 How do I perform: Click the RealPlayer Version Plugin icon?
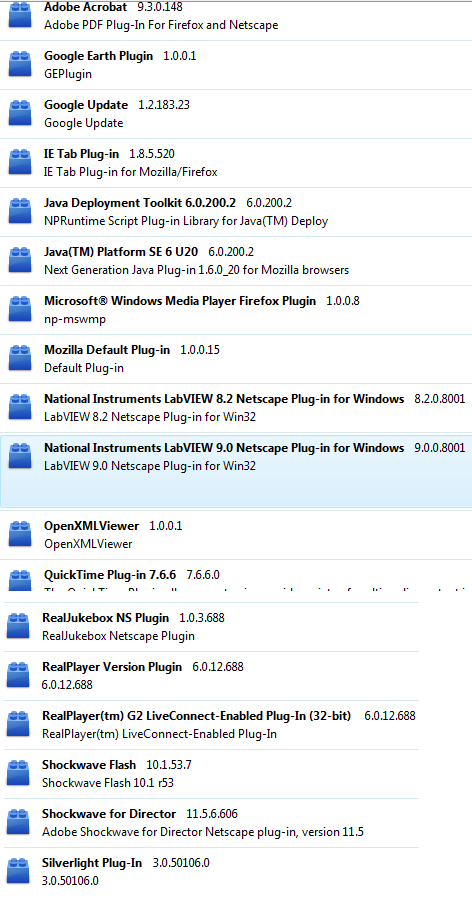(x=18, y=675)
